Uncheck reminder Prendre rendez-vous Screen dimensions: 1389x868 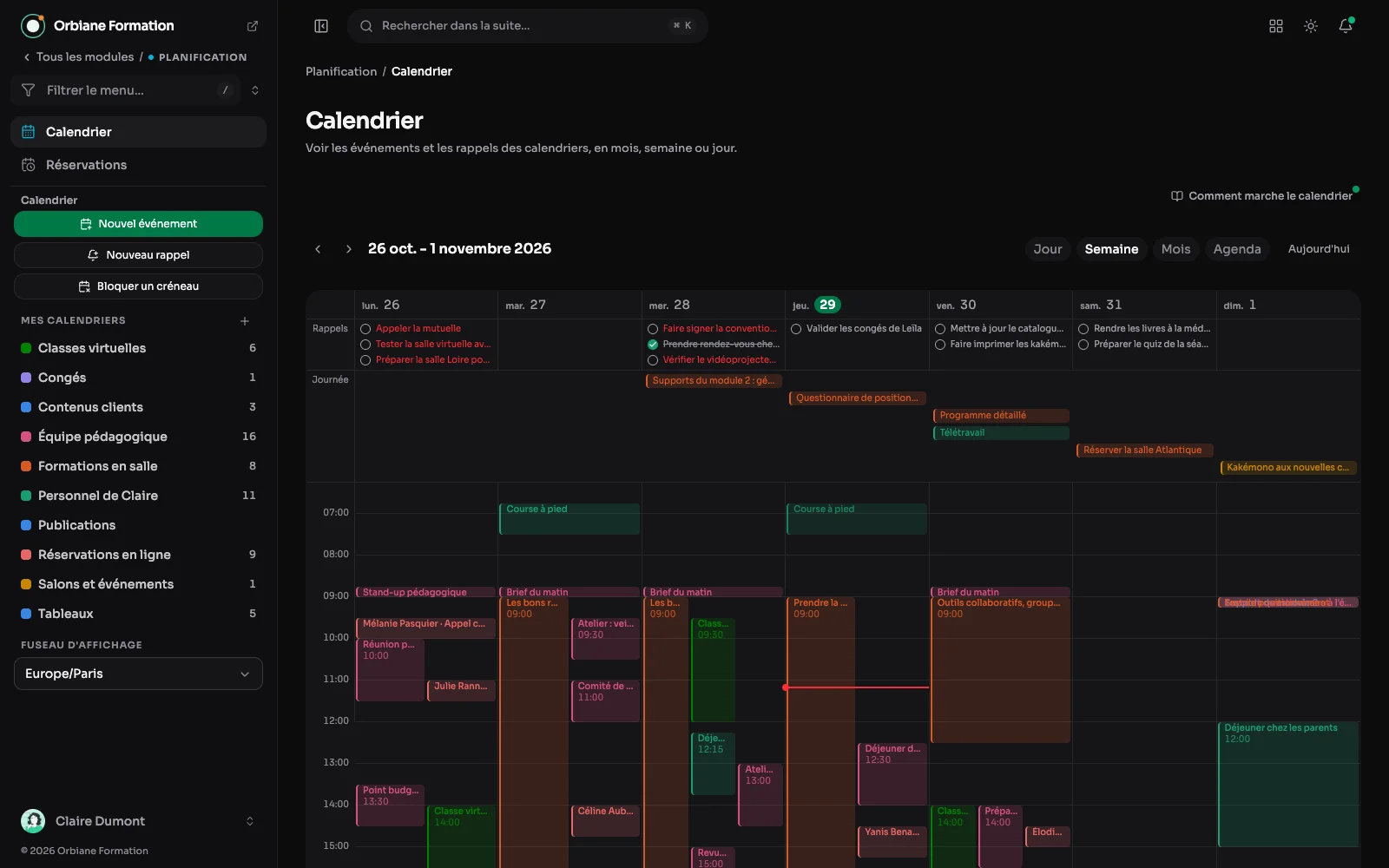click(x=653, y=345)
